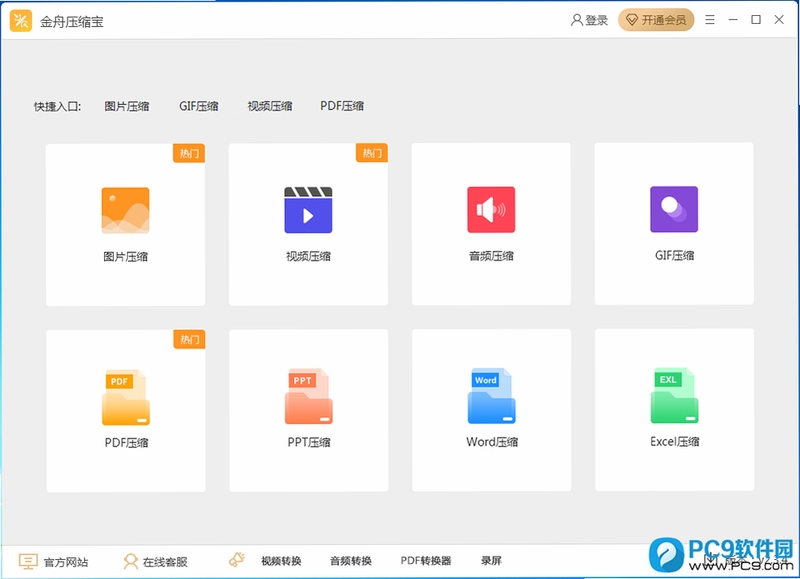Open the 图片压缩 image compression icon
The width and height of the screenshot is (800, 579).
[126, 210]
